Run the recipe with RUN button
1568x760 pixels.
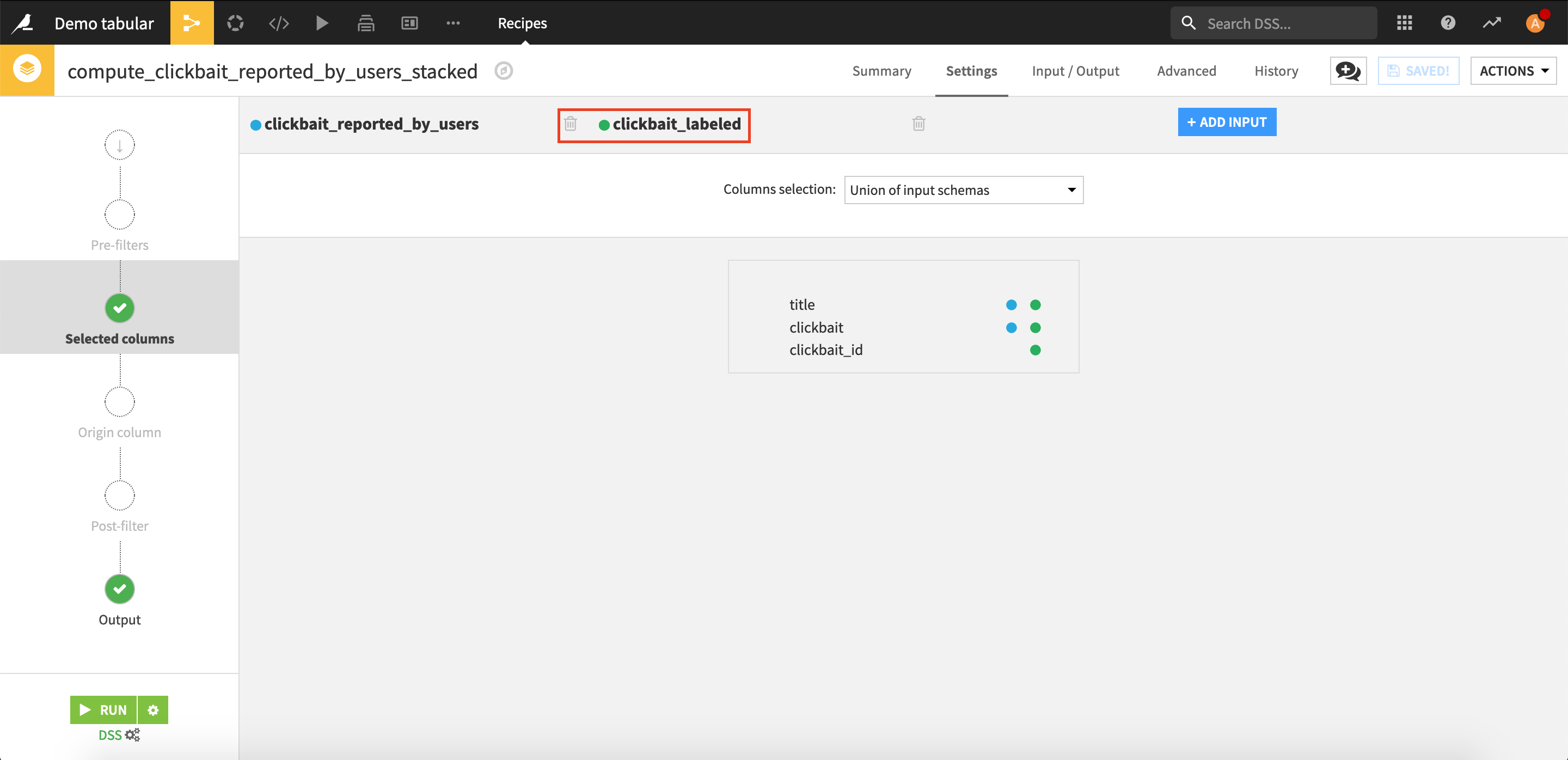coord(103,709)
